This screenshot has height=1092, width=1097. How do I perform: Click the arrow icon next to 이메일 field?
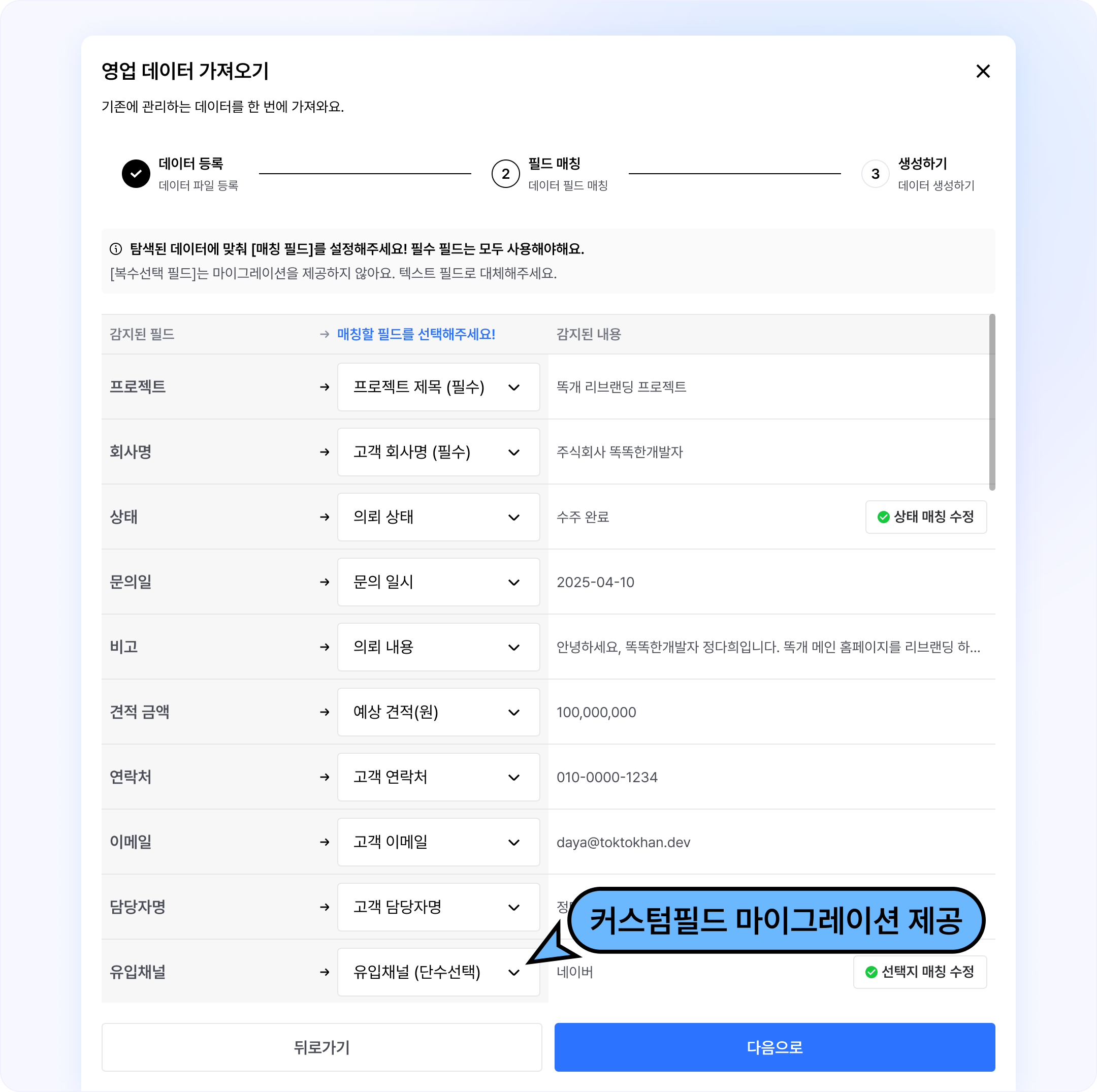click(325, 842)
